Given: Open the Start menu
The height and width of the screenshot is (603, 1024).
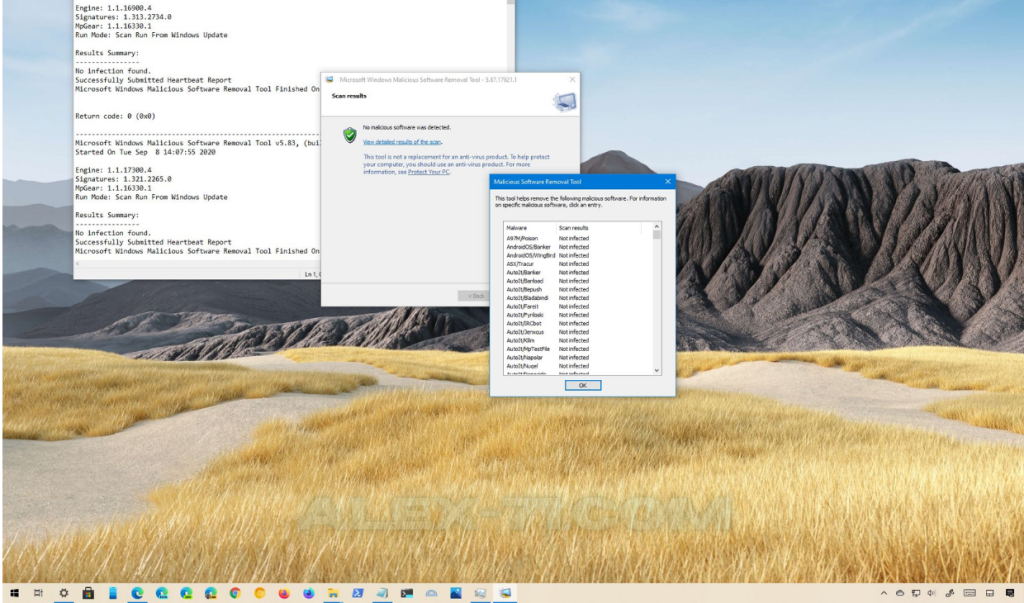Looking at the screenshot, I should 13,592.
